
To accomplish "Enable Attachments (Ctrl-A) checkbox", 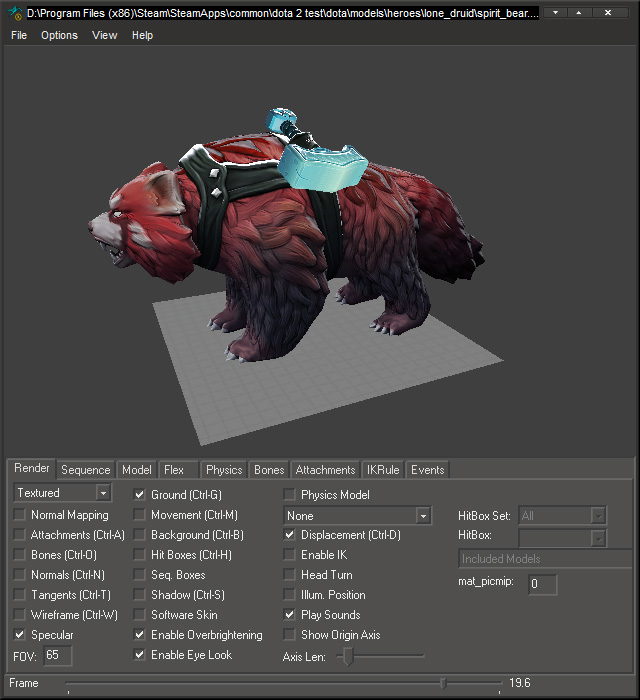I will click(x=20, y=535).
